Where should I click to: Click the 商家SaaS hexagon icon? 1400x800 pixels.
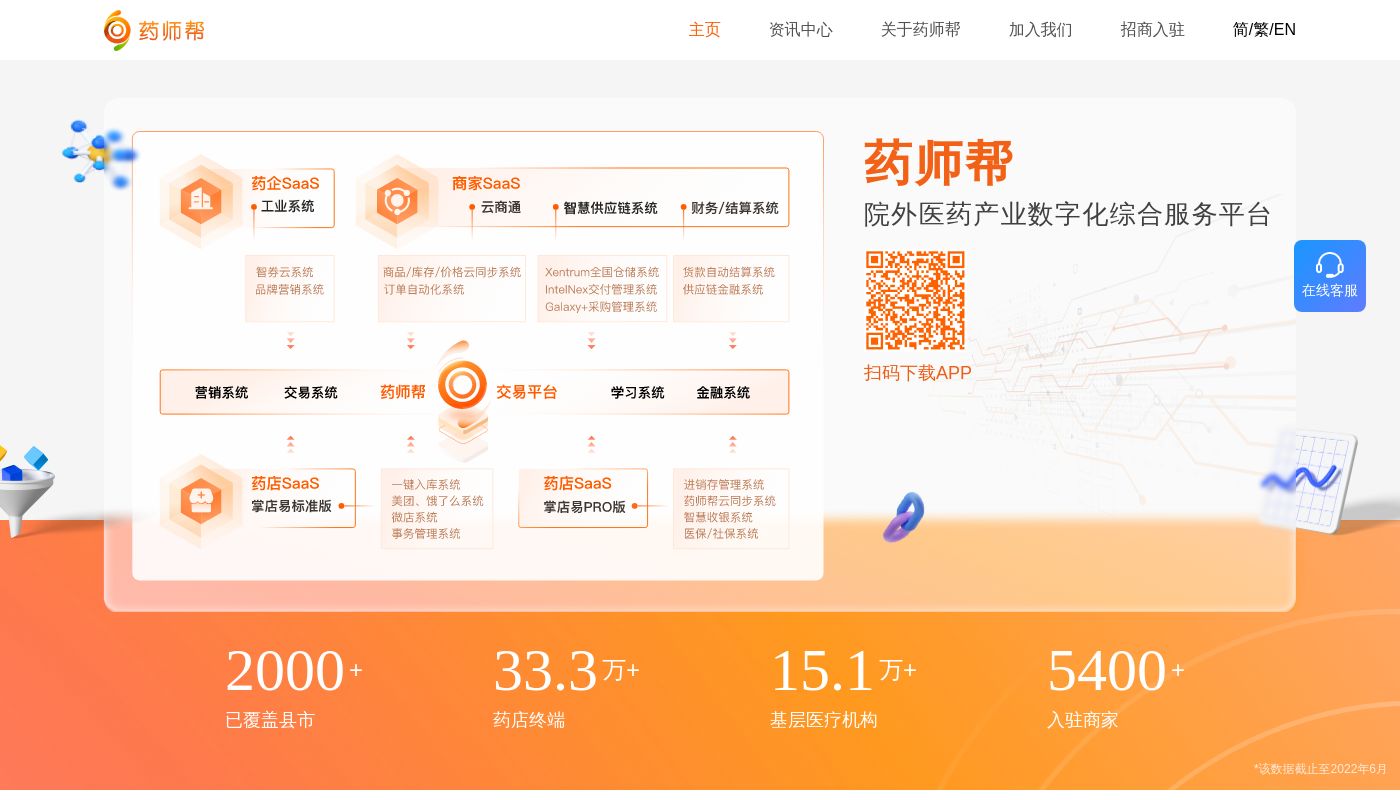tap(397, 201)
